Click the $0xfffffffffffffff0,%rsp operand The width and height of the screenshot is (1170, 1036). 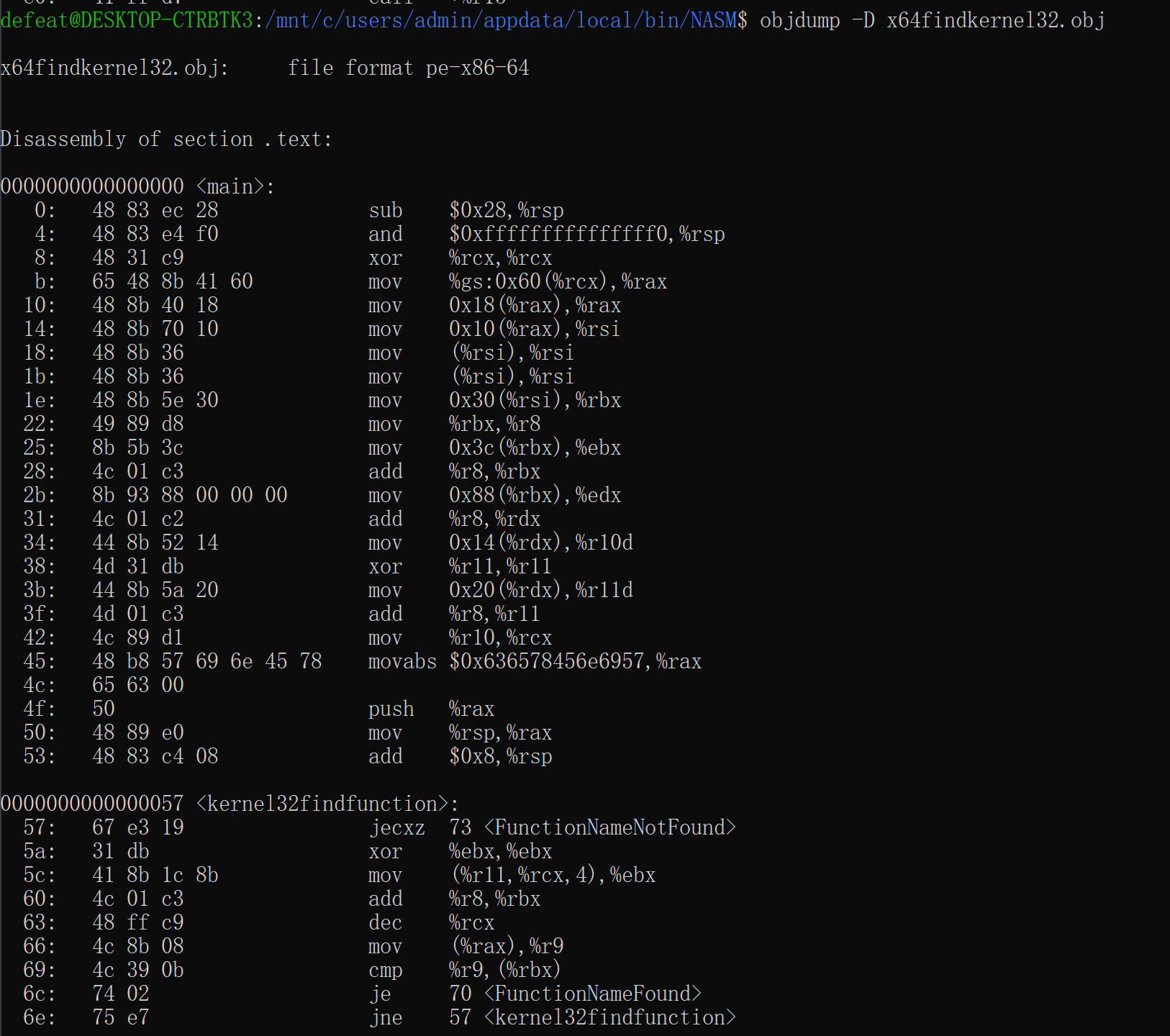click(586, 235)
